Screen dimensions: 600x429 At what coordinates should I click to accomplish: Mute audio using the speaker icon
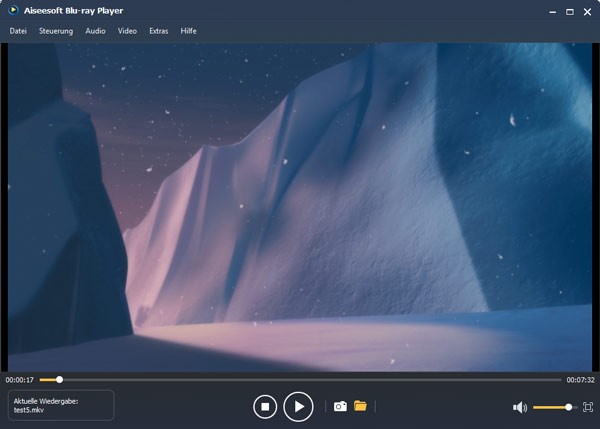coord(519,407)
